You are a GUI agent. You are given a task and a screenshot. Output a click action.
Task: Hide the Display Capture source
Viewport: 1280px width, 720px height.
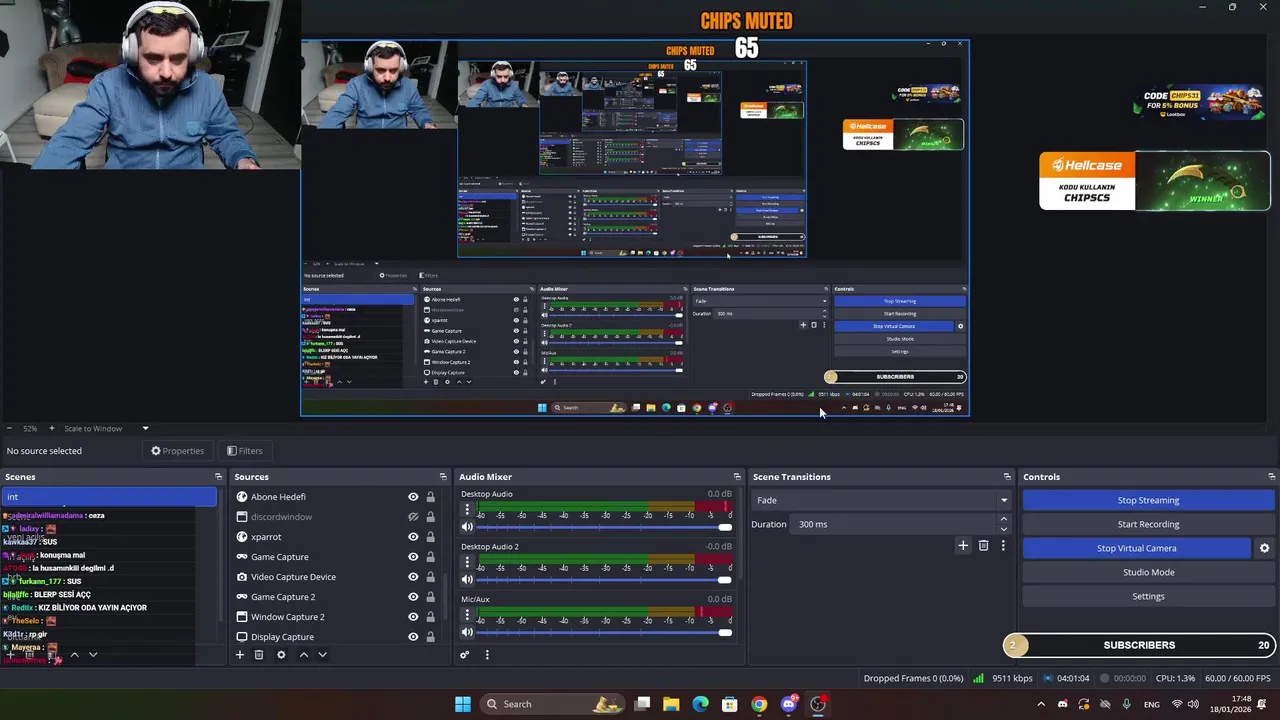click(x=413, y=637)
